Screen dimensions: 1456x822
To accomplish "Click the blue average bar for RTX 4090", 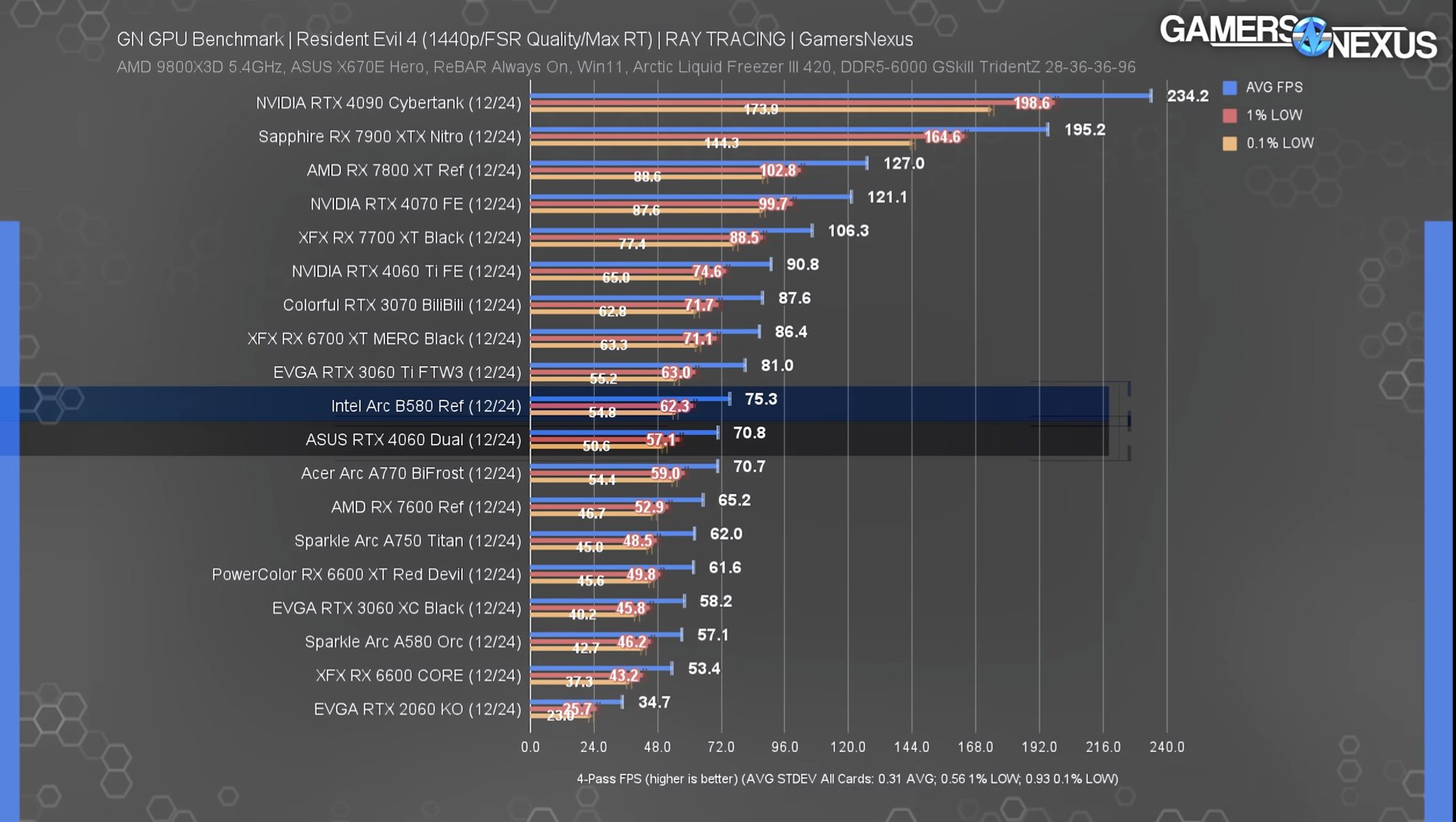I will point(841,96).
